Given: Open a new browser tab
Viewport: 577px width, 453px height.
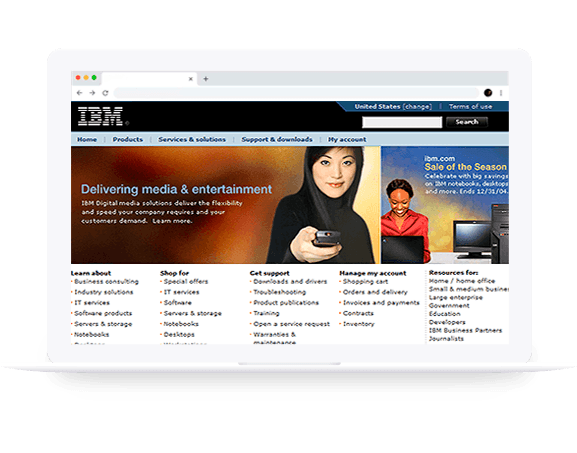Looking at the screenshot, I should (x=206, y=79).
